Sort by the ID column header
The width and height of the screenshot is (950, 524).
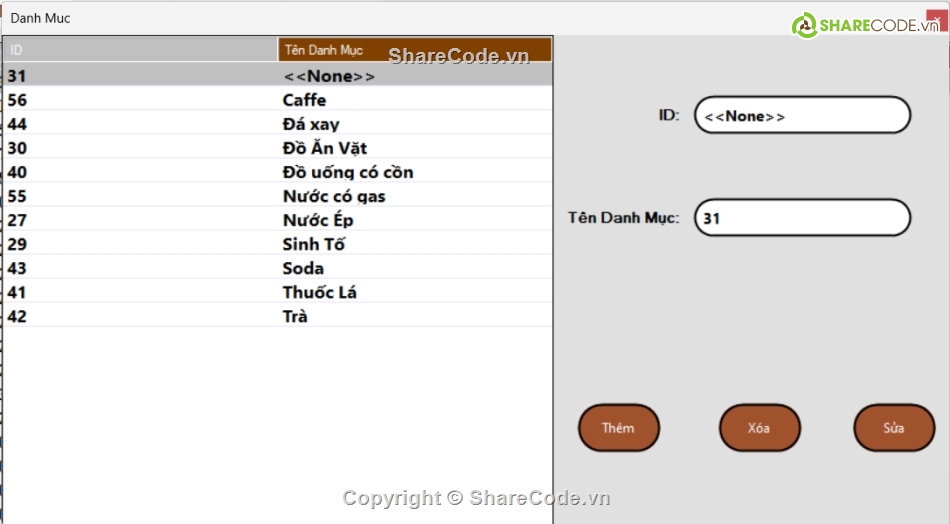pyautogui.click(x=140, y=50)
